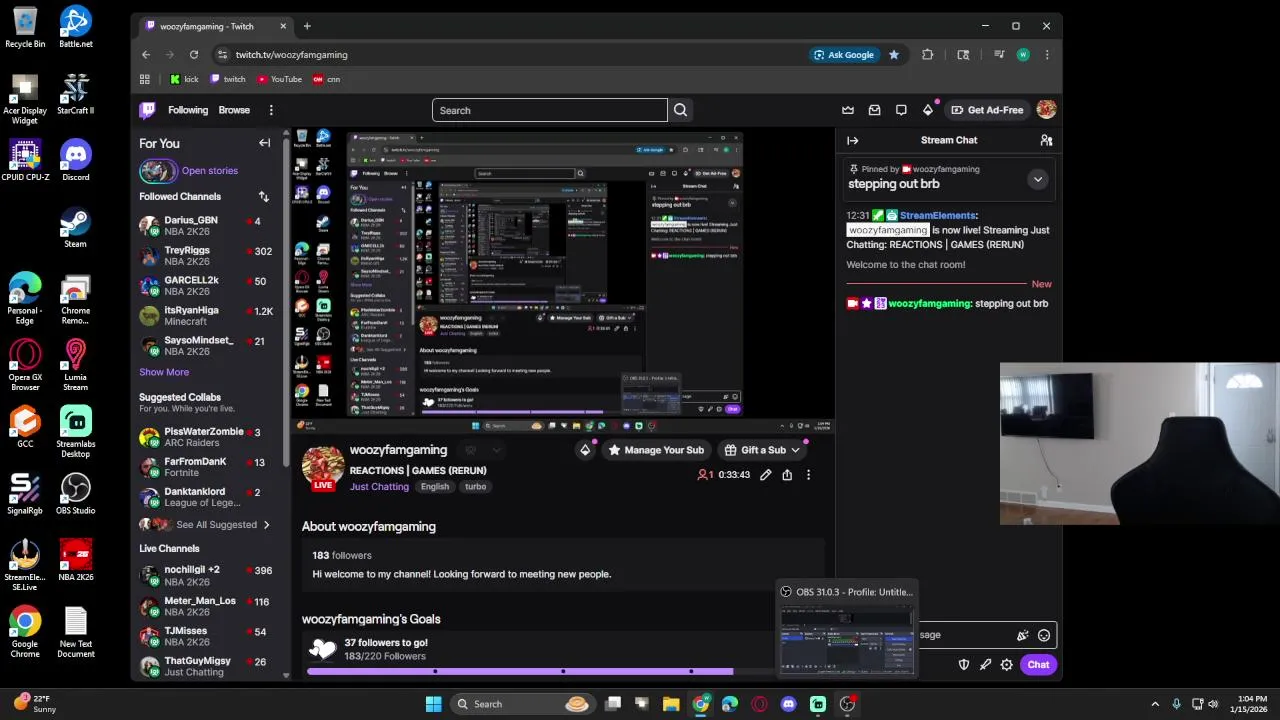1280x720 pixels.
Task: Open moderator sword tools icon in chat
Action: tap(985, 664)
